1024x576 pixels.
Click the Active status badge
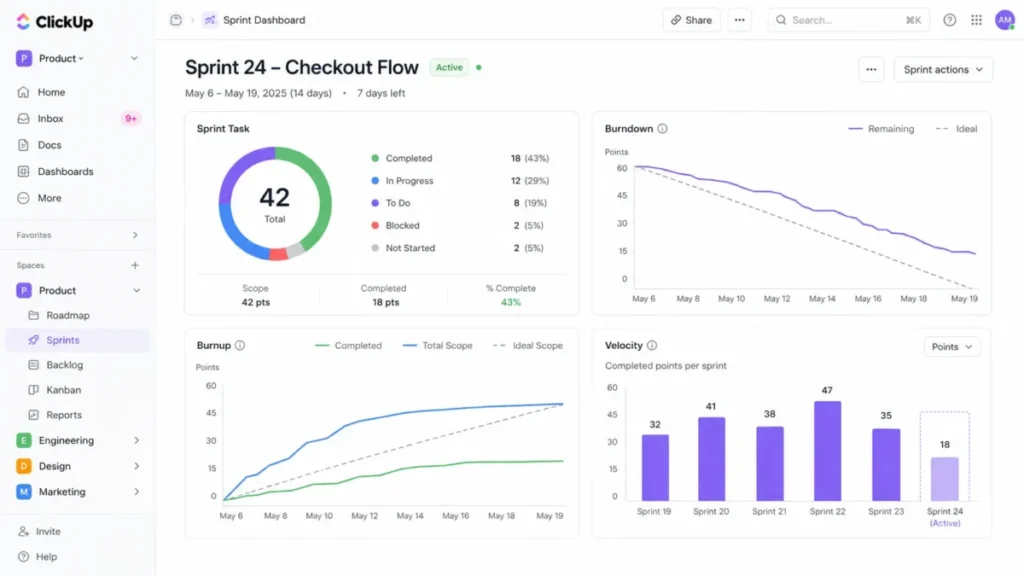point(449,67)
